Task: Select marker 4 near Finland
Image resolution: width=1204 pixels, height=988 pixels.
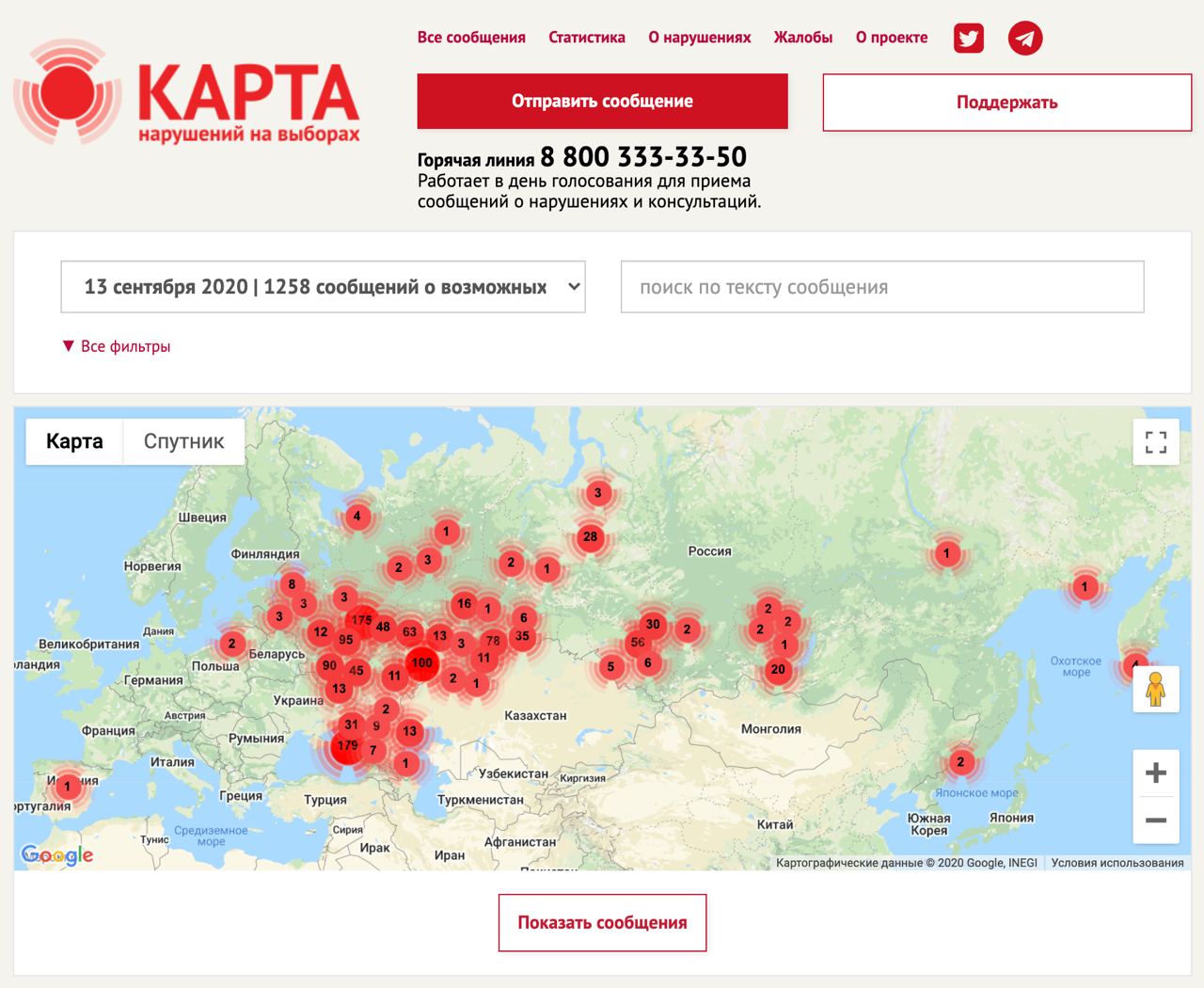Action: [x=356, y=516]
